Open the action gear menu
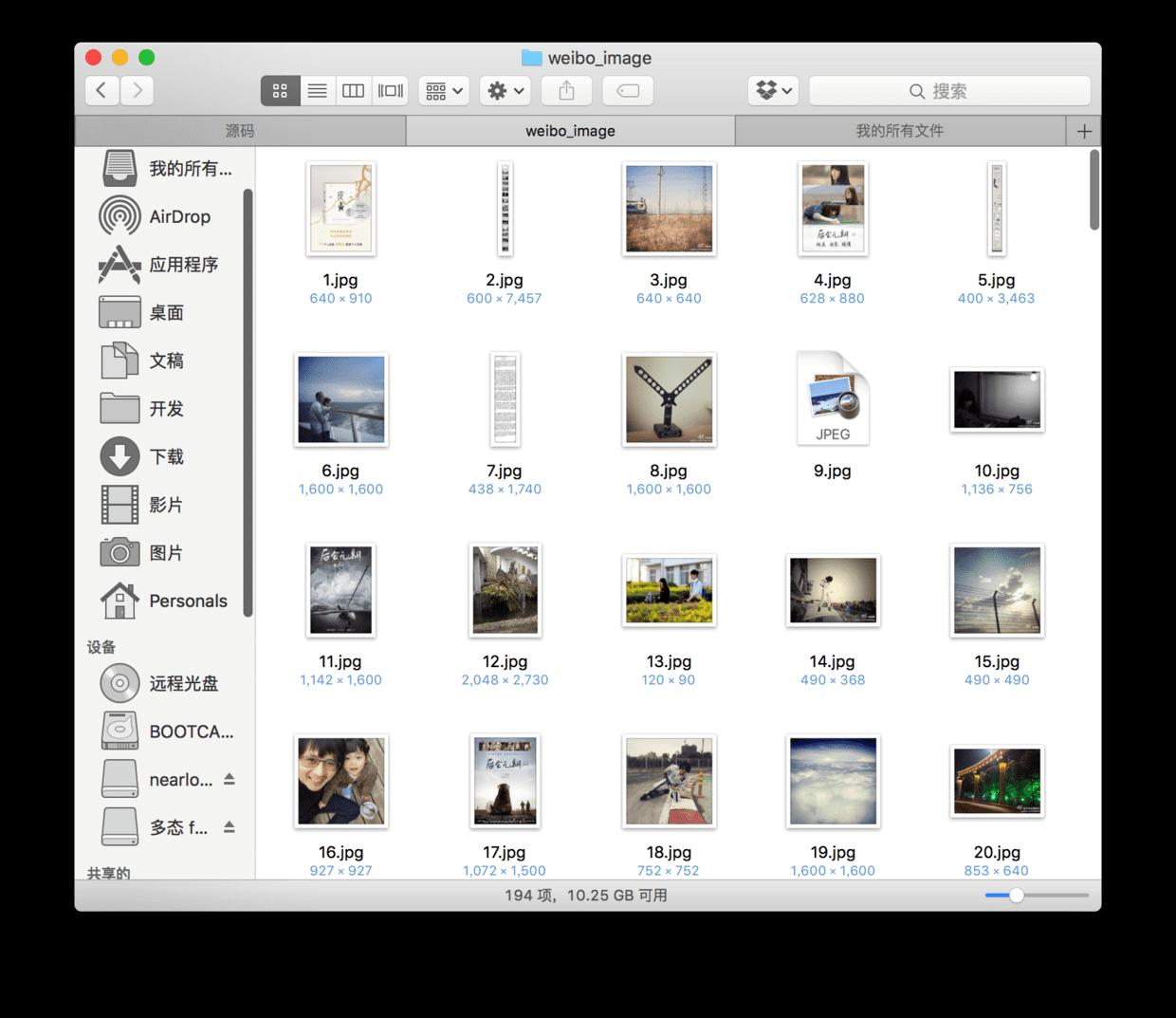The image size is (1176, 1018). pos(505,91)
